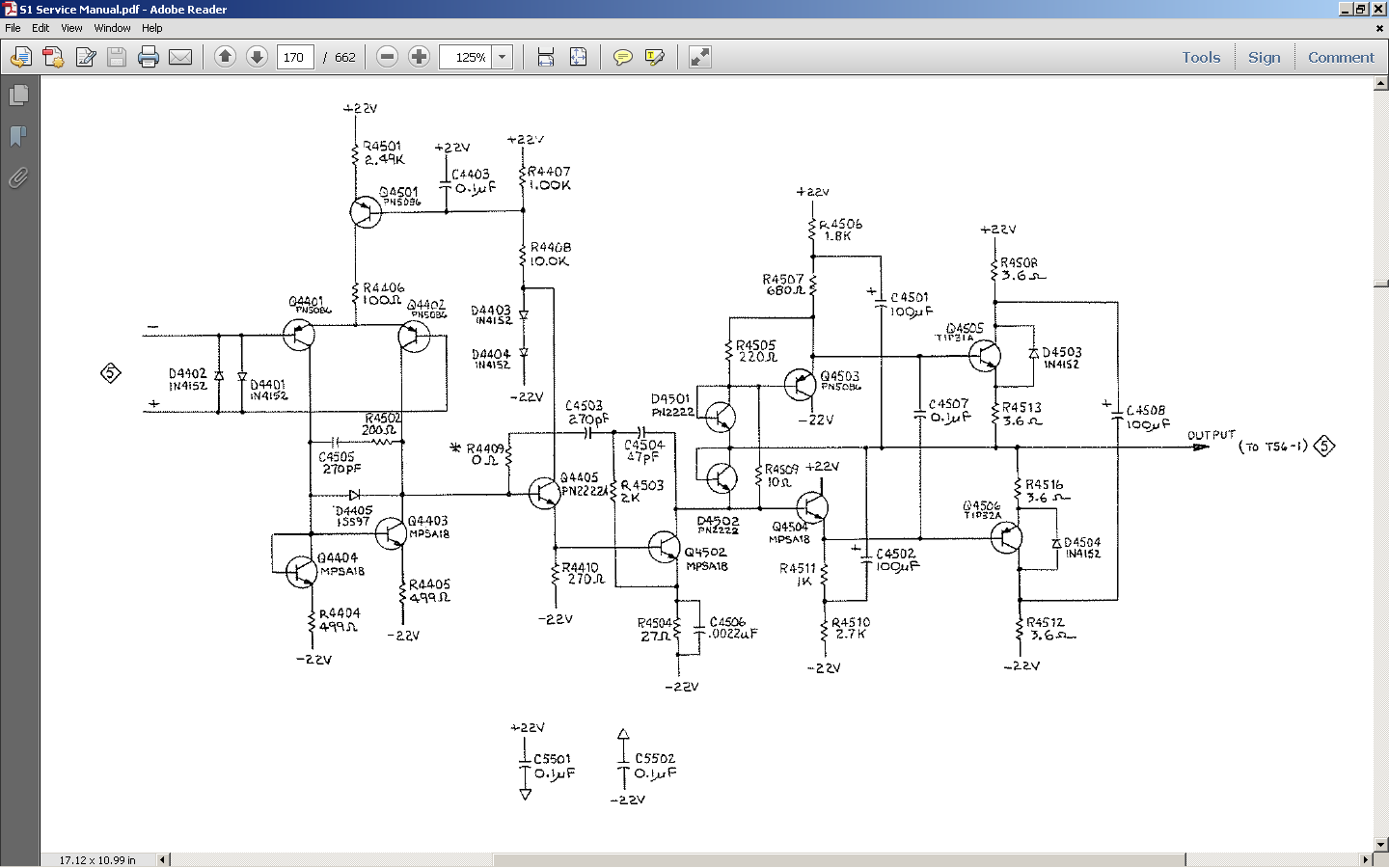Click the R4407 1.00K resistor label
The height and width of the screenshot is (868, 1389).
pos(549,178)
